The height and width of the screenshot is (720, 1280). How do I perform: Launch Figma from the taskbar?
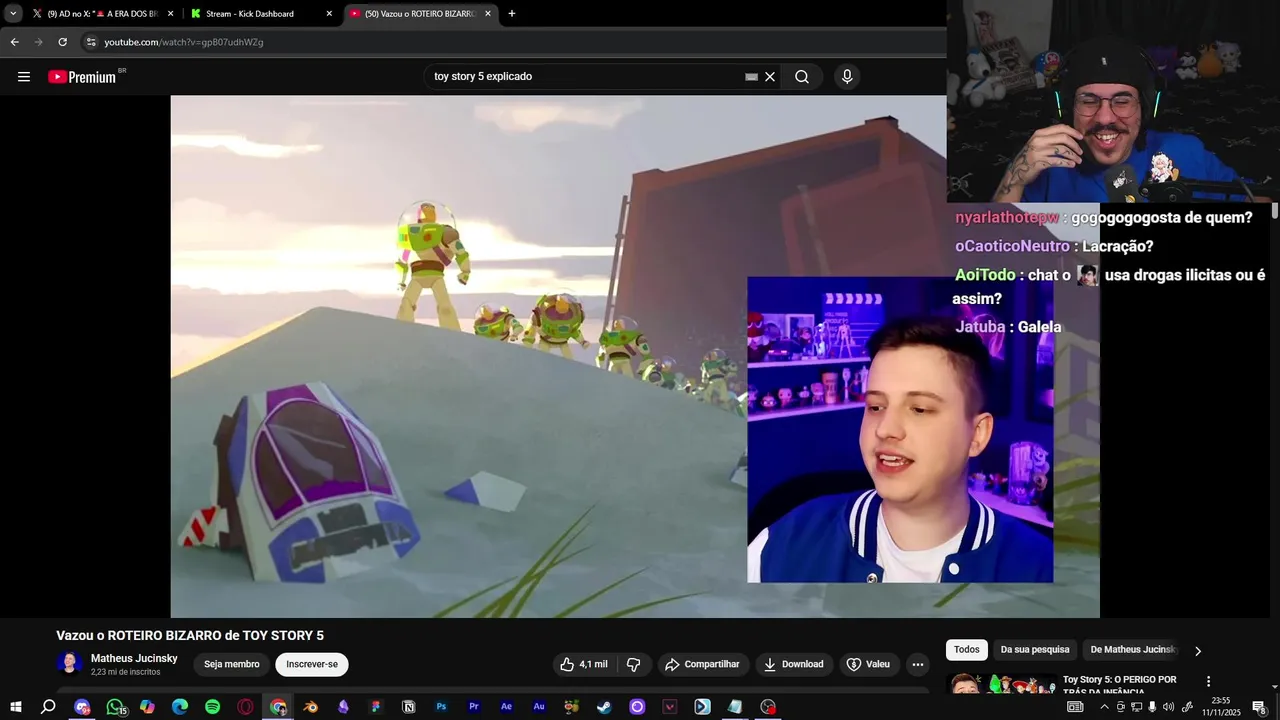click(376, 707)
